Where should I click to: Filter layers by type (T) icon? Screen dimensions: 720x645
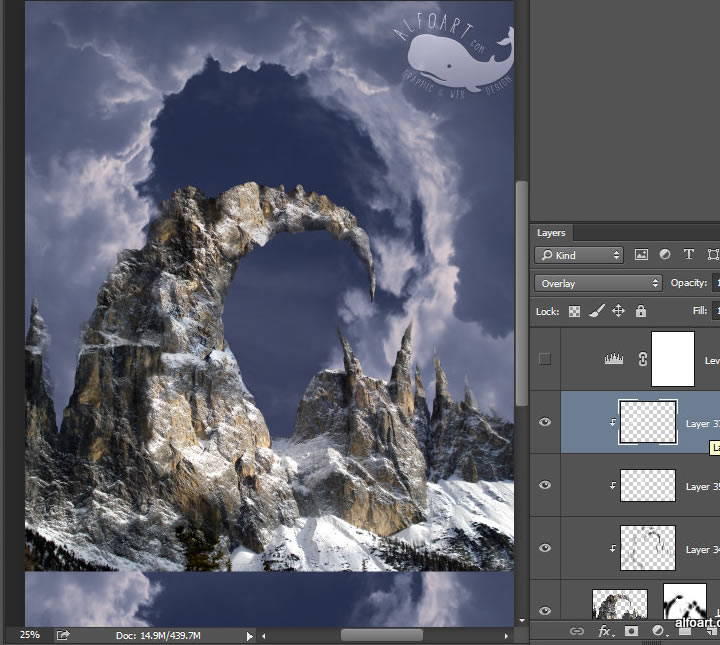tap(688, 255)
